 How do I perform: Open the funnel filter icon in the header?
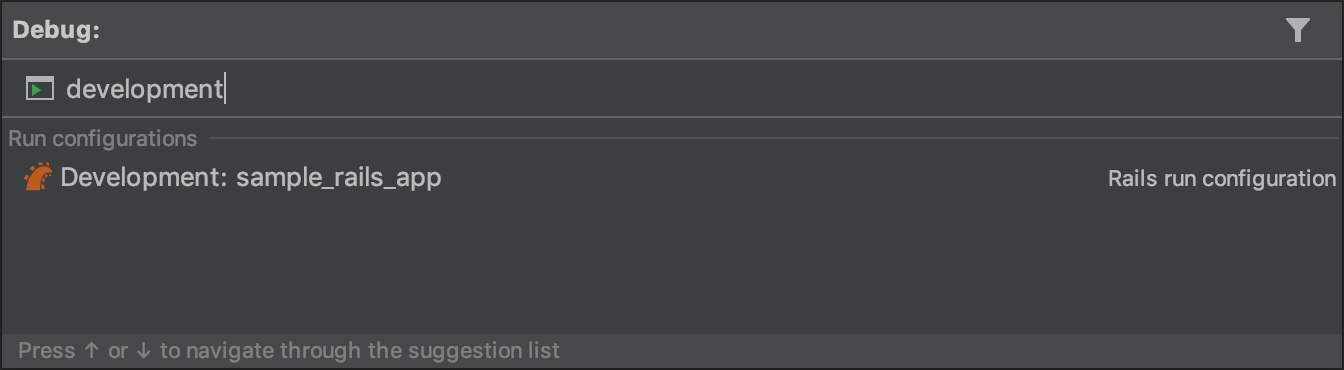[x=1297, y=30]
